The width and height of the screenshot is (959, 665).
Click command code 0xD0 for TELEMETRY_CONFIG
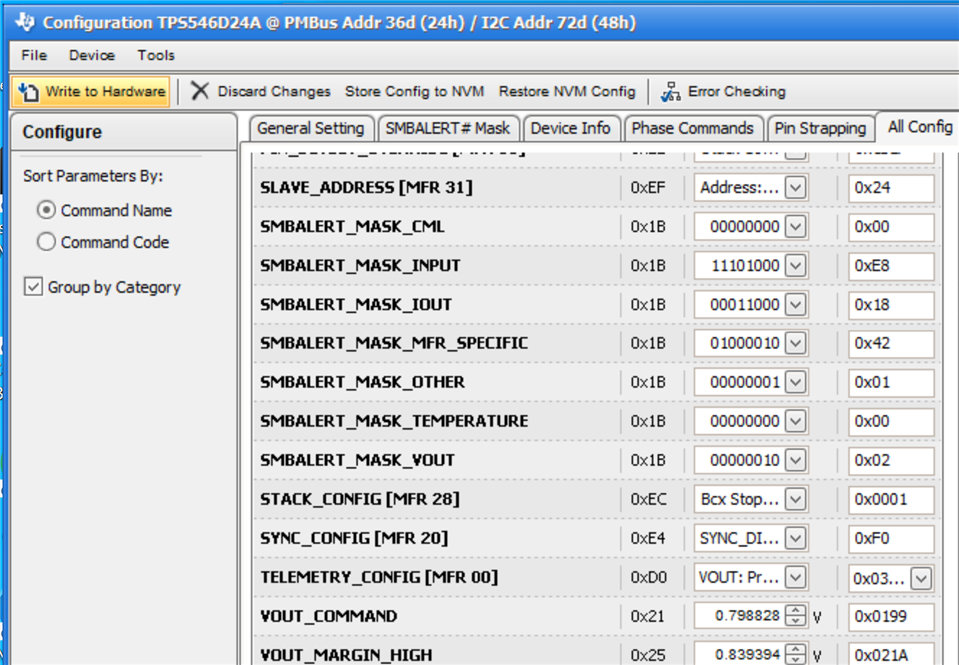click(x=648, y=577)
